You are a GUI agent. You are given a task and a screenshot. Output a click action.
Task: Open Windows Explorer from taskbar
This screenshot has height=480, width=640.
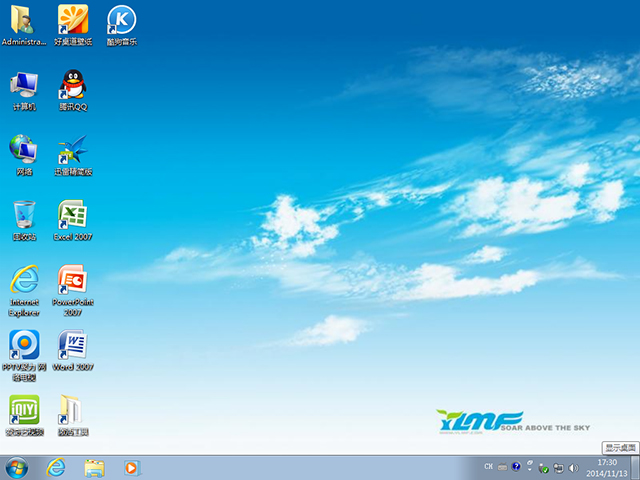(94, 467)
